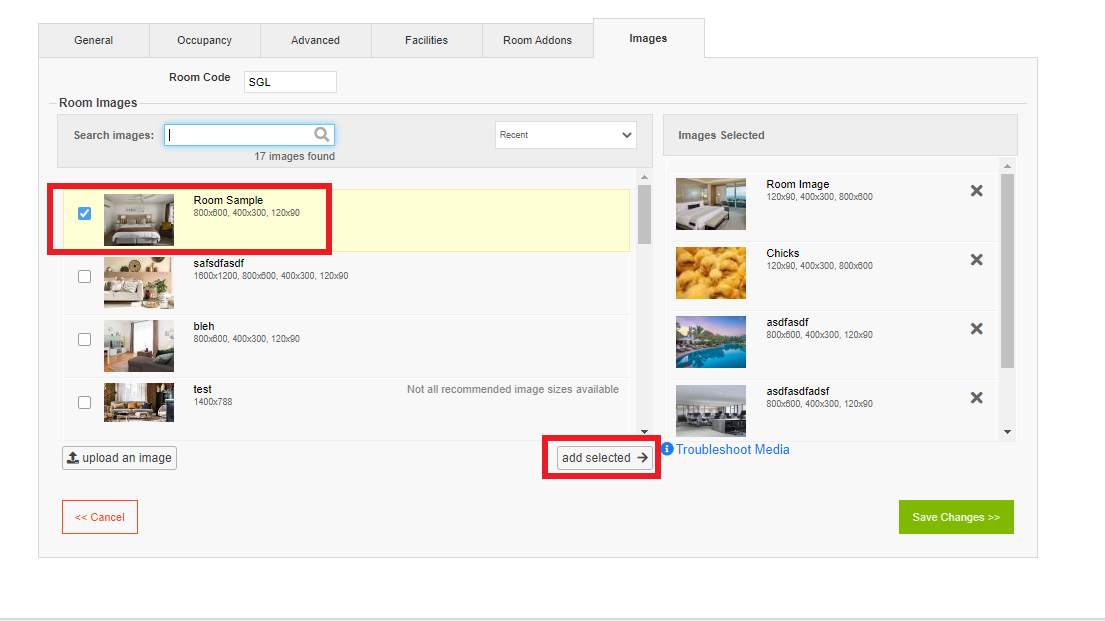Click the Images tab
1105x621 pixels.
click(648, 39)
